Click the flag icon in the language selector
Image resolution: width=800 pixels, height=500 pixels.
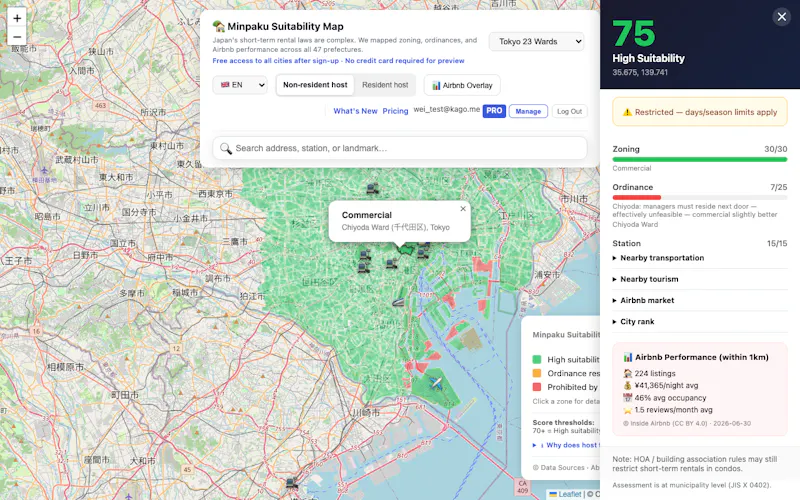point(225,85)
